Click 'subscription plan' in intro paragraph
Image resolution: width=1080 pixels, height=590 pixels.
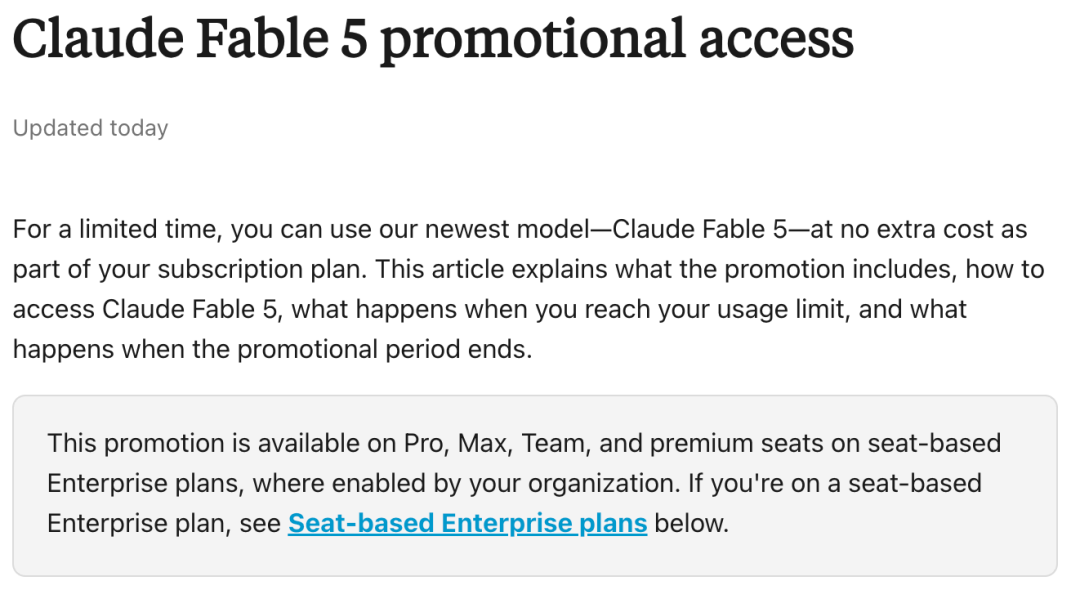(260, 269)
